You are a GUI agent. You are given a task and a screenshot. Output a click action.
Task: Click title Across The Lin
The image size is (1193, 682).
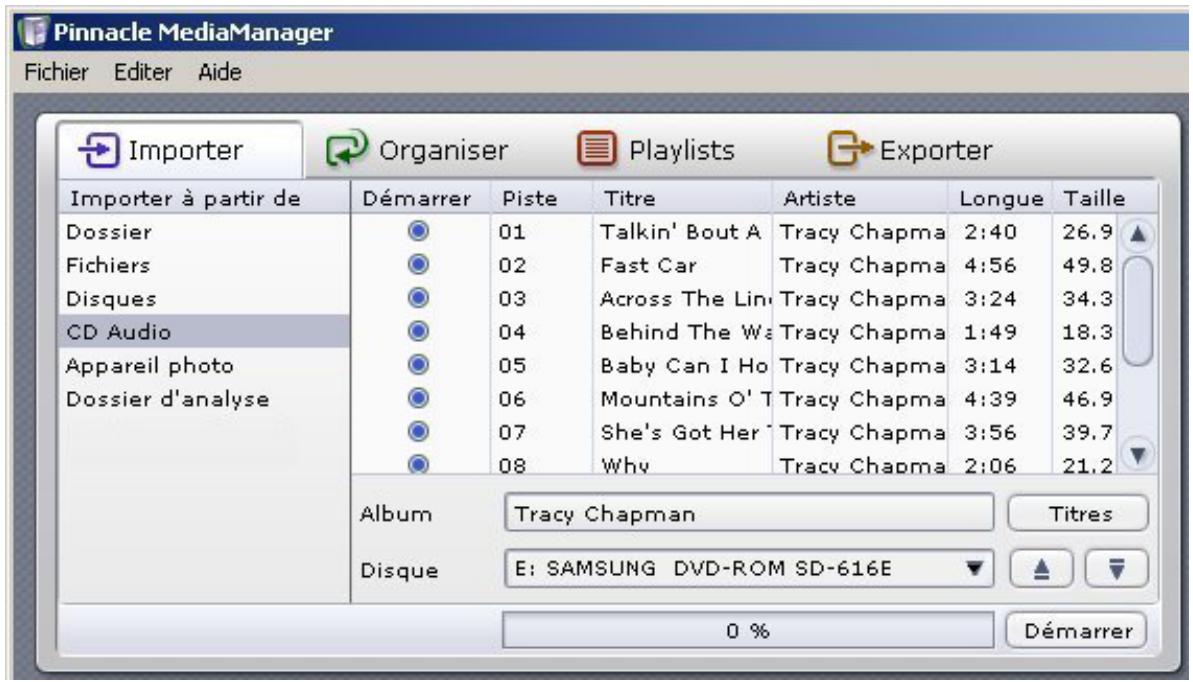pyautogui.click(x=686, y=298)
